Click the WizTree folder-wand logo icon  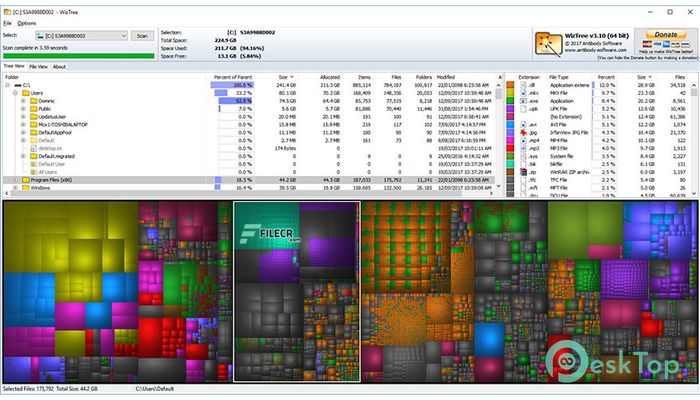point(548,44)
